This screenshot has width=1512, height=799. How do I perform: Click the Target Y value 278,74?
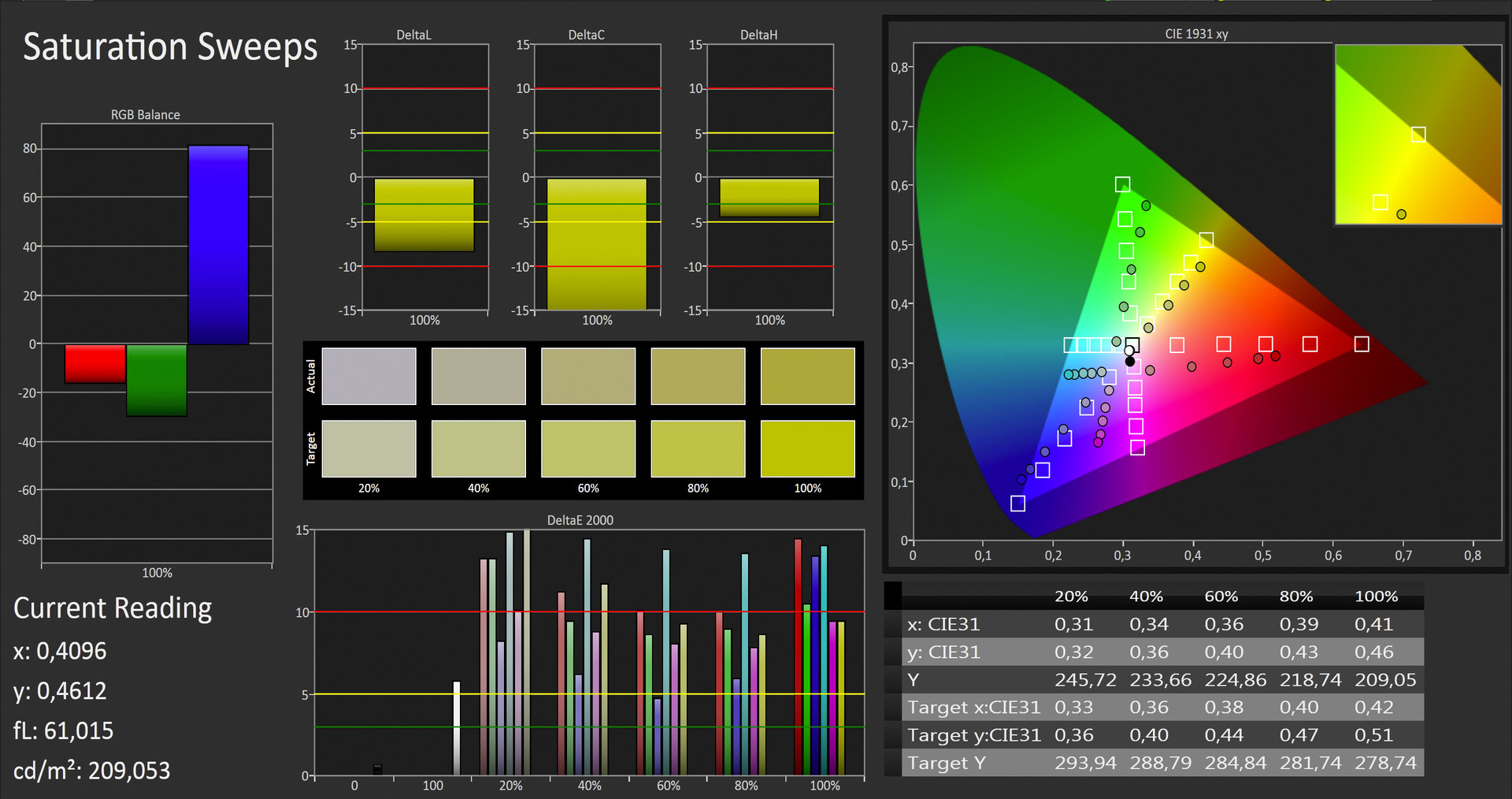coord(1385,762)
